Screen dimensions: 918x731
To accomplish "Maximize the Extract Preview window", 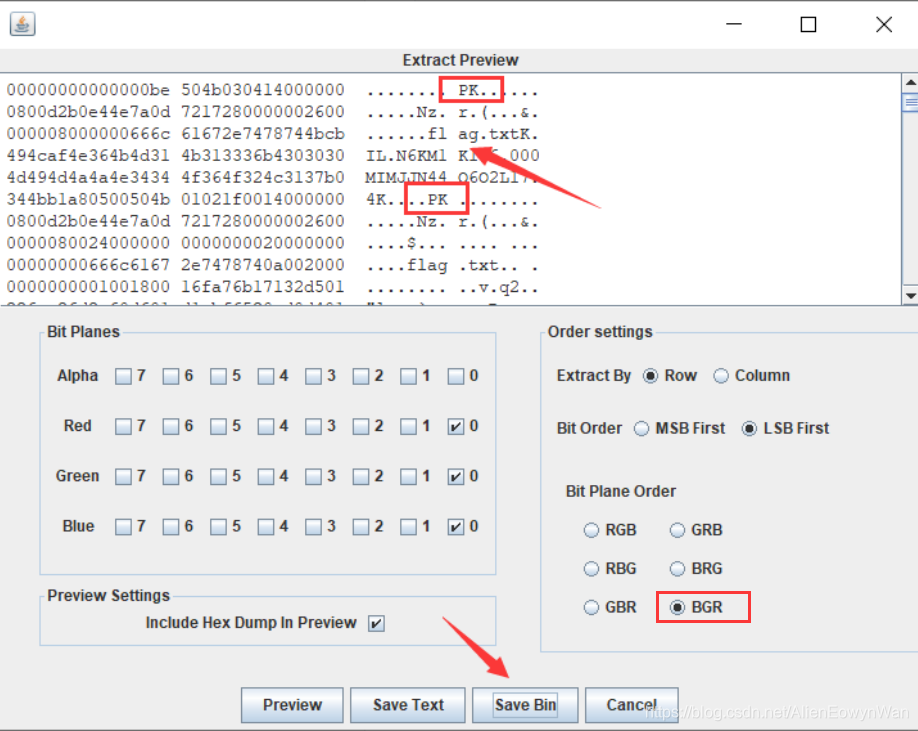I will point(809,24).
